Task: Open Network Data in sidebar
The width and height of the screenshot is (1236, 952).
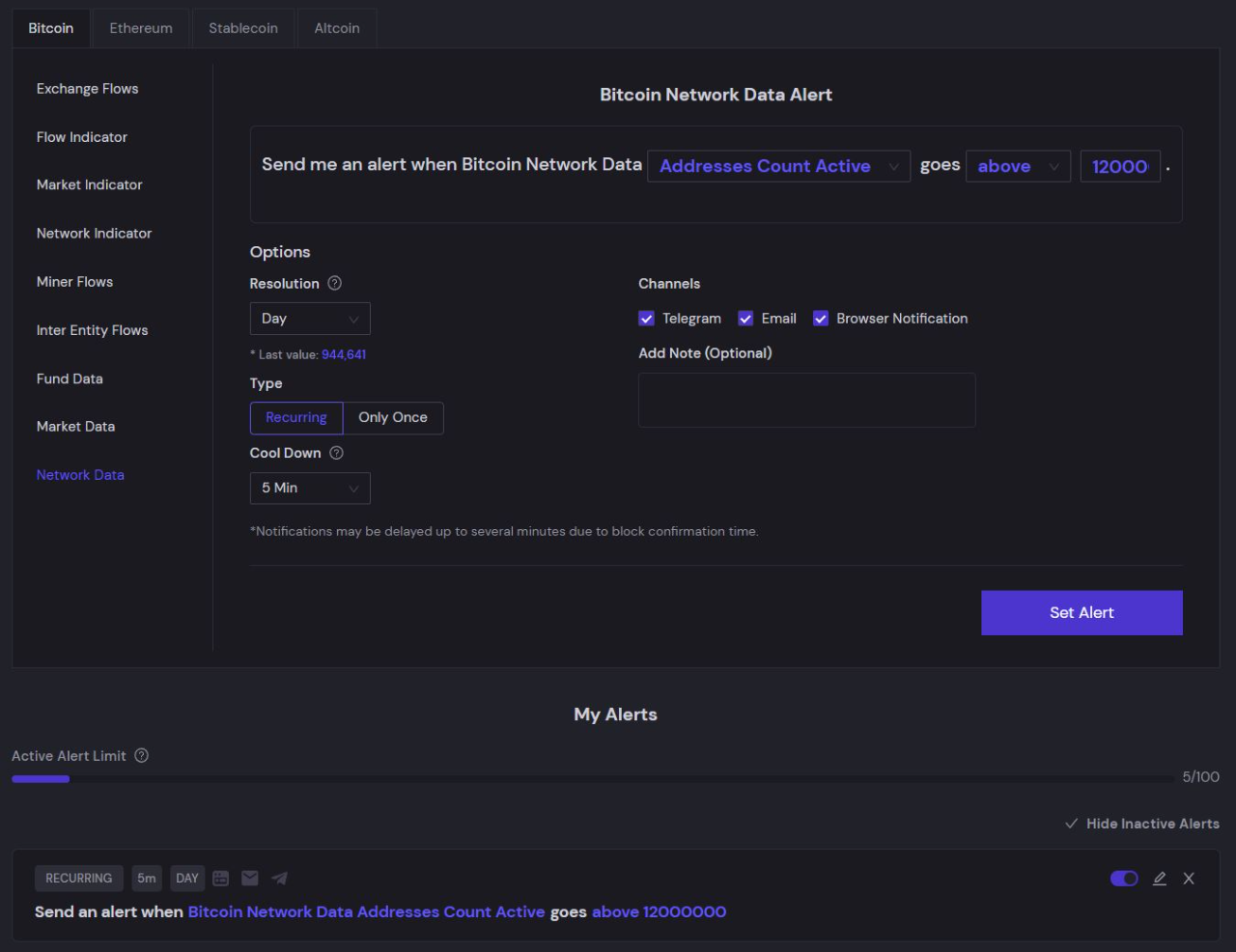Action: point(80,475)
